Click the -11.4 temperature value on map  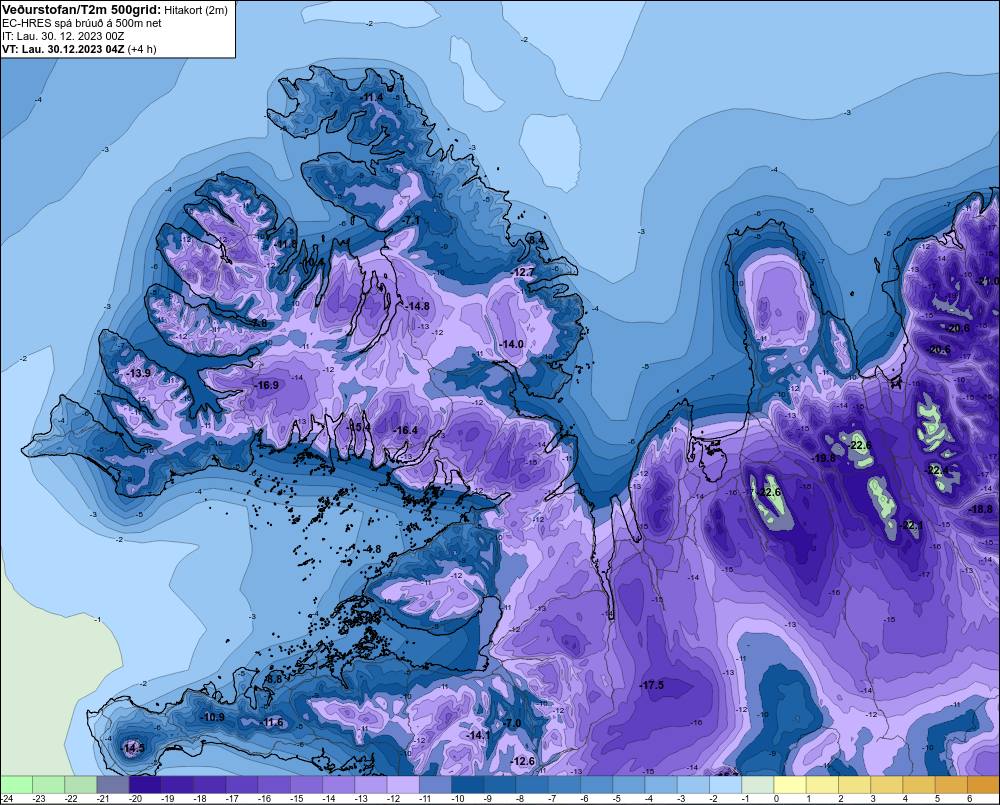(x=371, y=97)
